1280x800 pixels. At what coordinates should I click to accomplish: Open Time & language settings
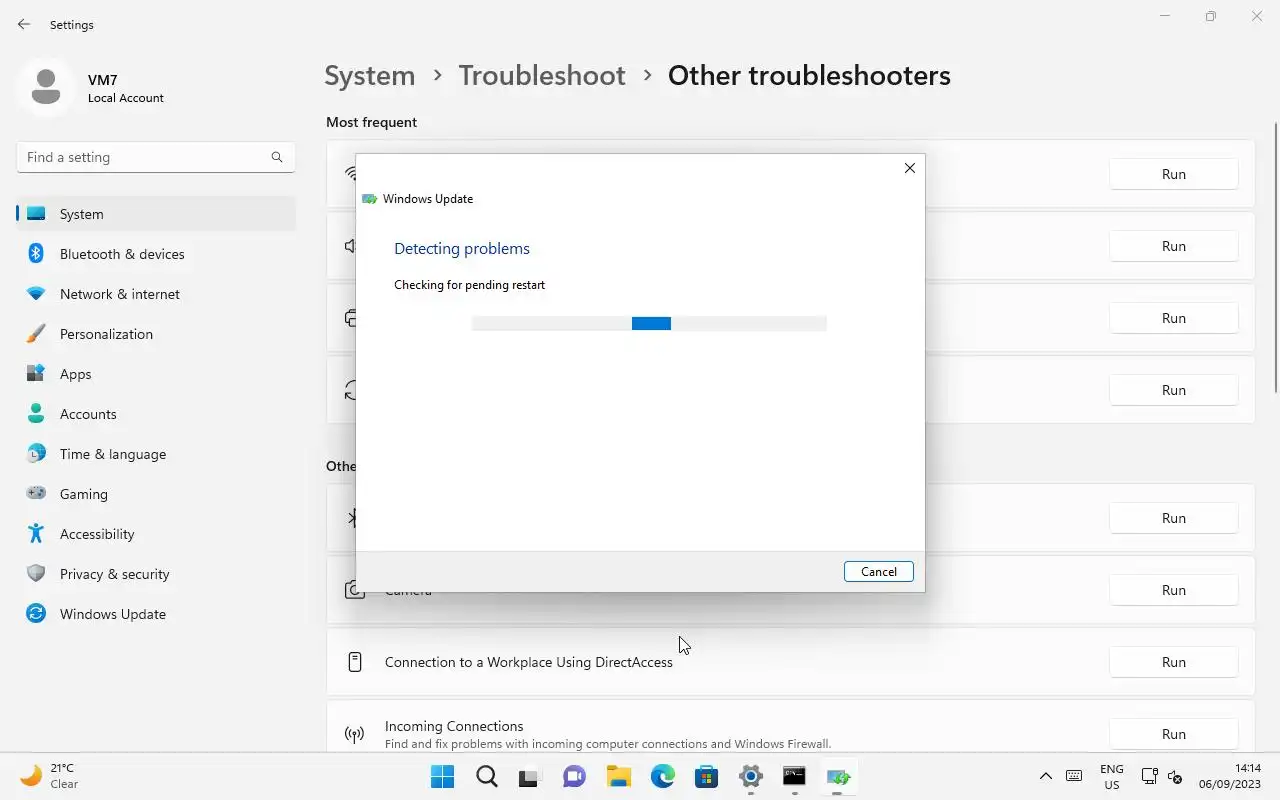pyautogui.click(x=156, y=454)
